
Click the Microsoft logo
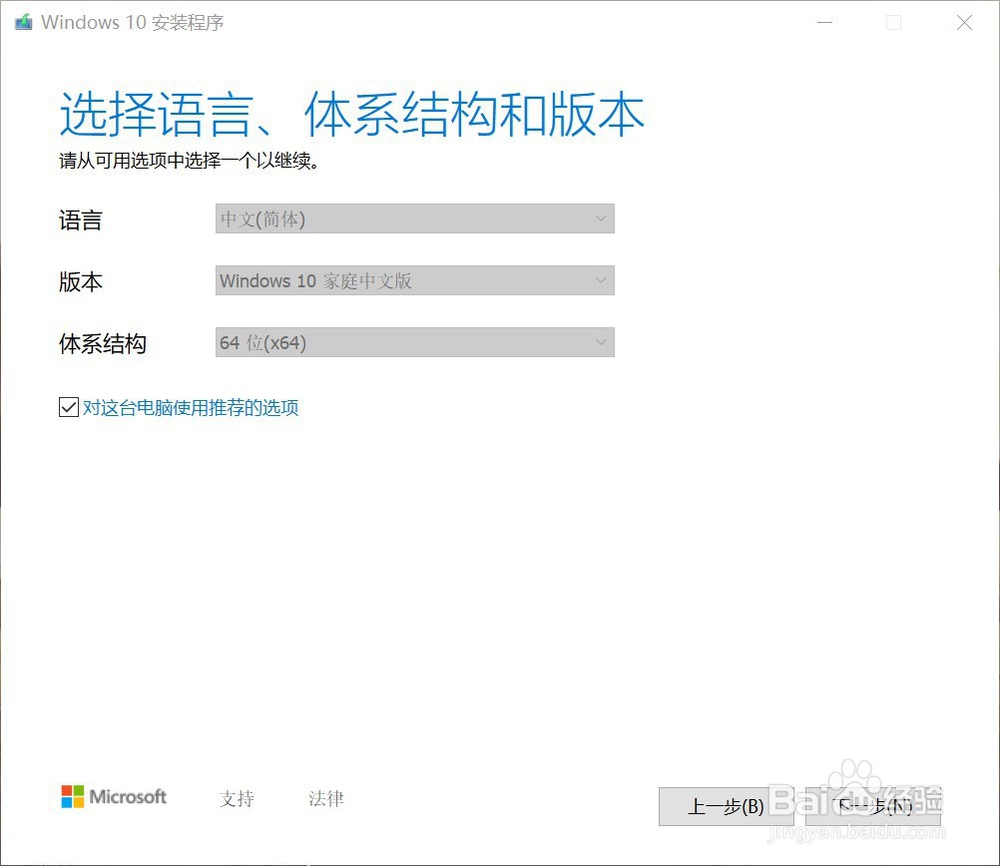click(113, 797)
